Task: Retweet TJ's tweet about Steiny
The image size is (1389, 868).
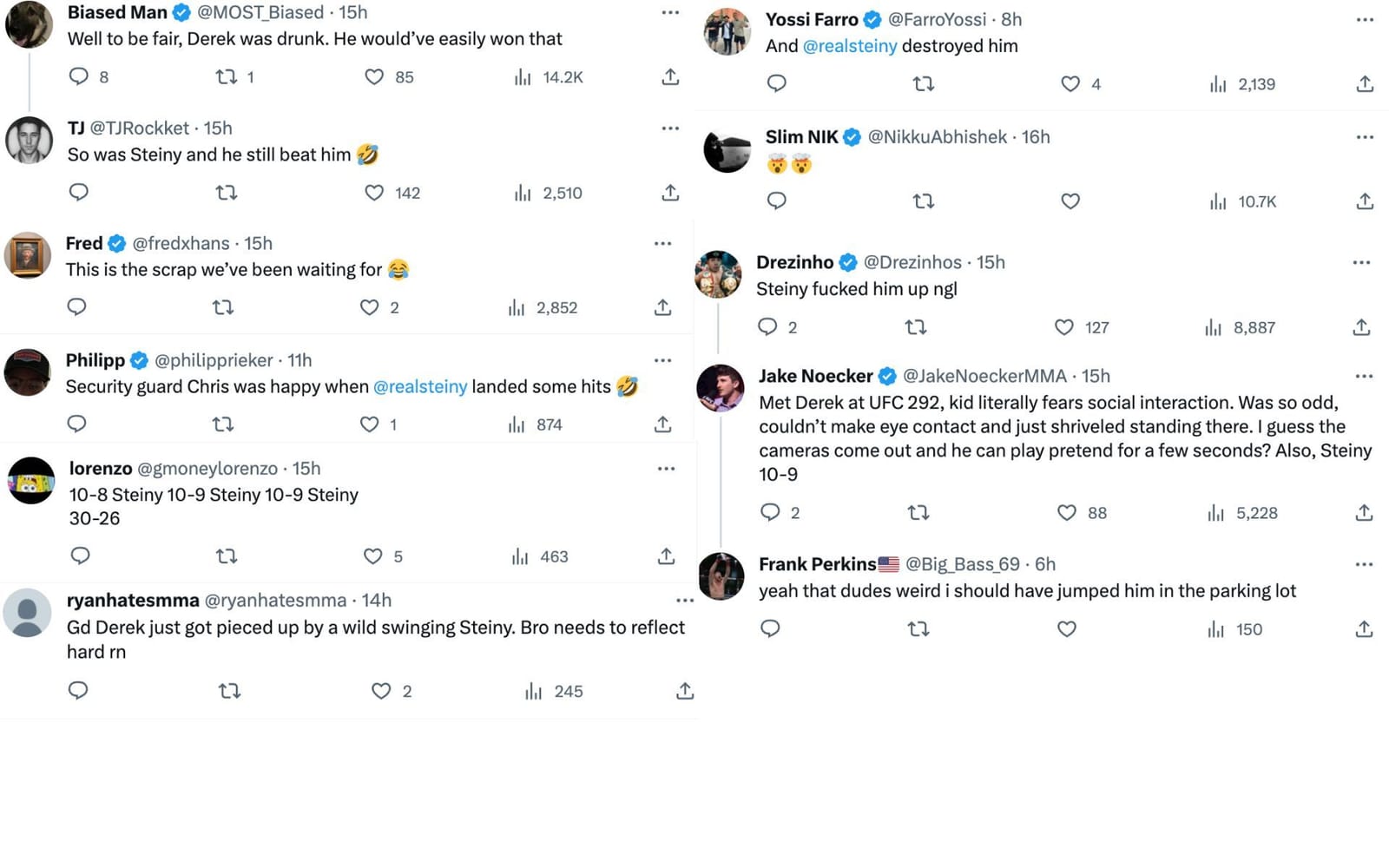Action: (226, 193)
